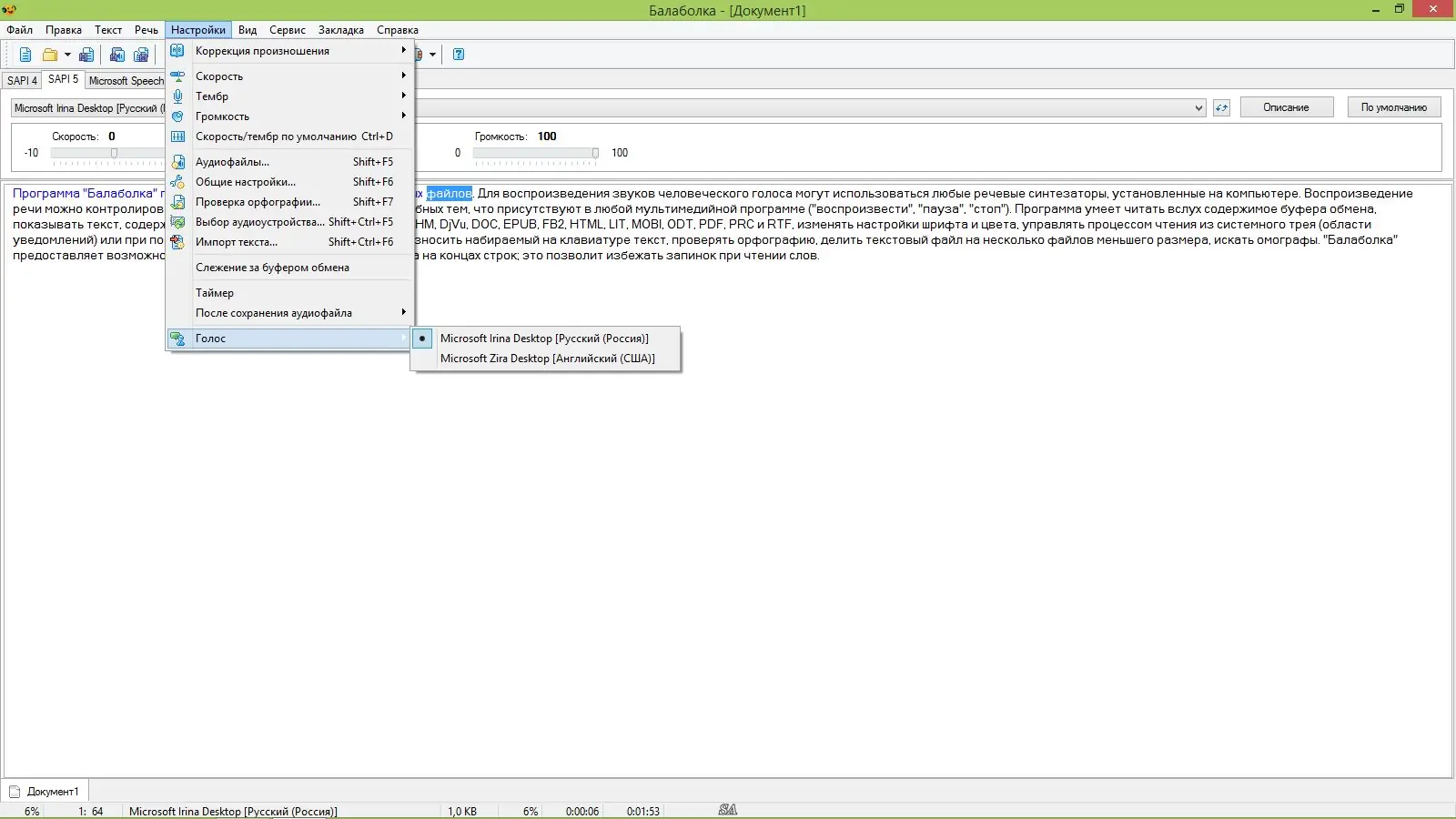Click the Balabolka app icon in title bar
This screenshot has width=1456, height=819.
(x=9, y=10)
